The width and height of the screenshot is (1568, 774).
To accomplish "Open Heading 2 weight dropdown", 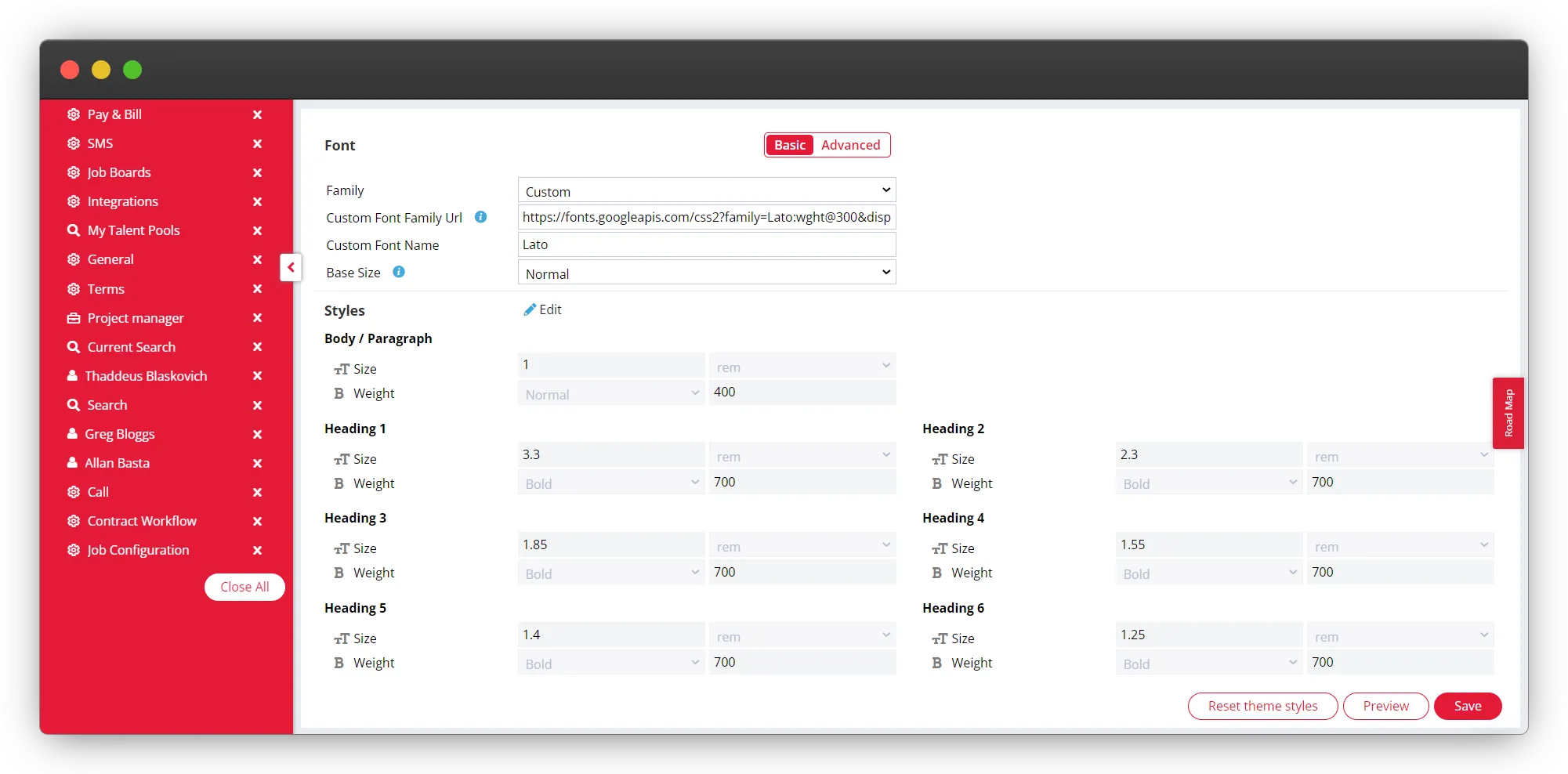I will tap(1209, 483).
